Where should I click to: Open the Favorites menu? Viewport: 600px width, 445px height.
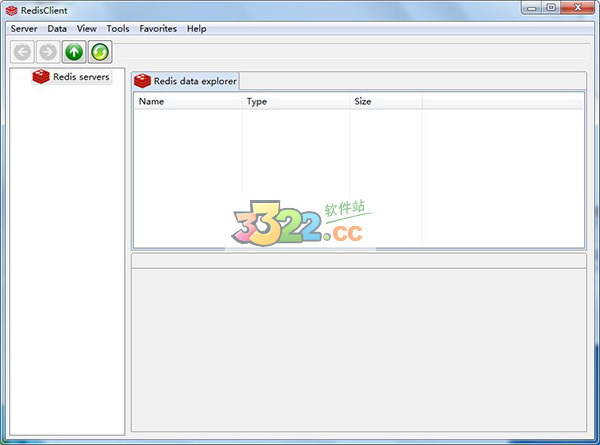(x=158, y=29)
